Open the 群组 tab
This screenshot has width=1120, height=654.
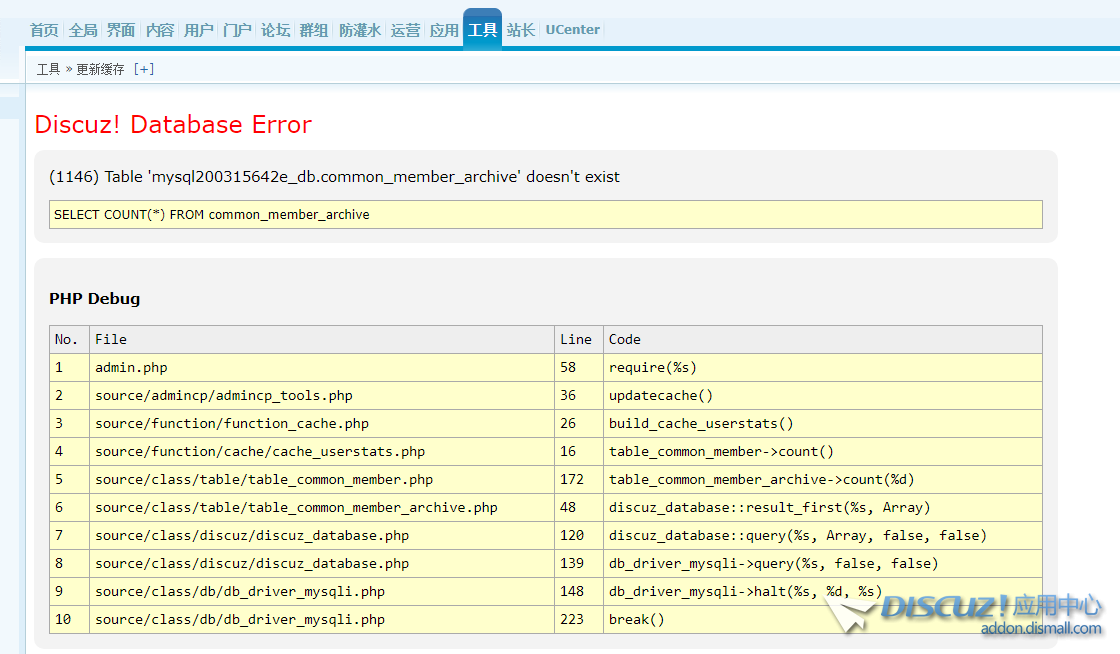point(314,30)
